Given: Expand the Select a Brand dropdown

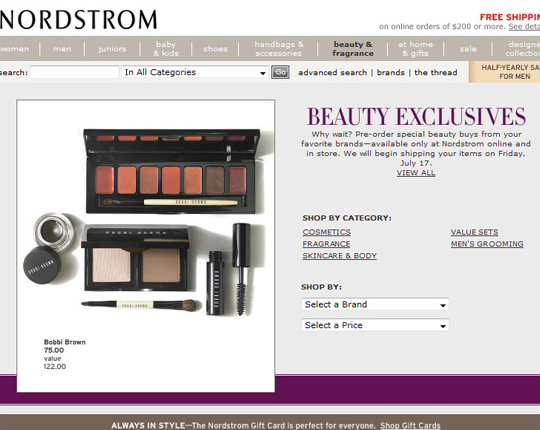Looking at the screenshot, I should point(375,304).
